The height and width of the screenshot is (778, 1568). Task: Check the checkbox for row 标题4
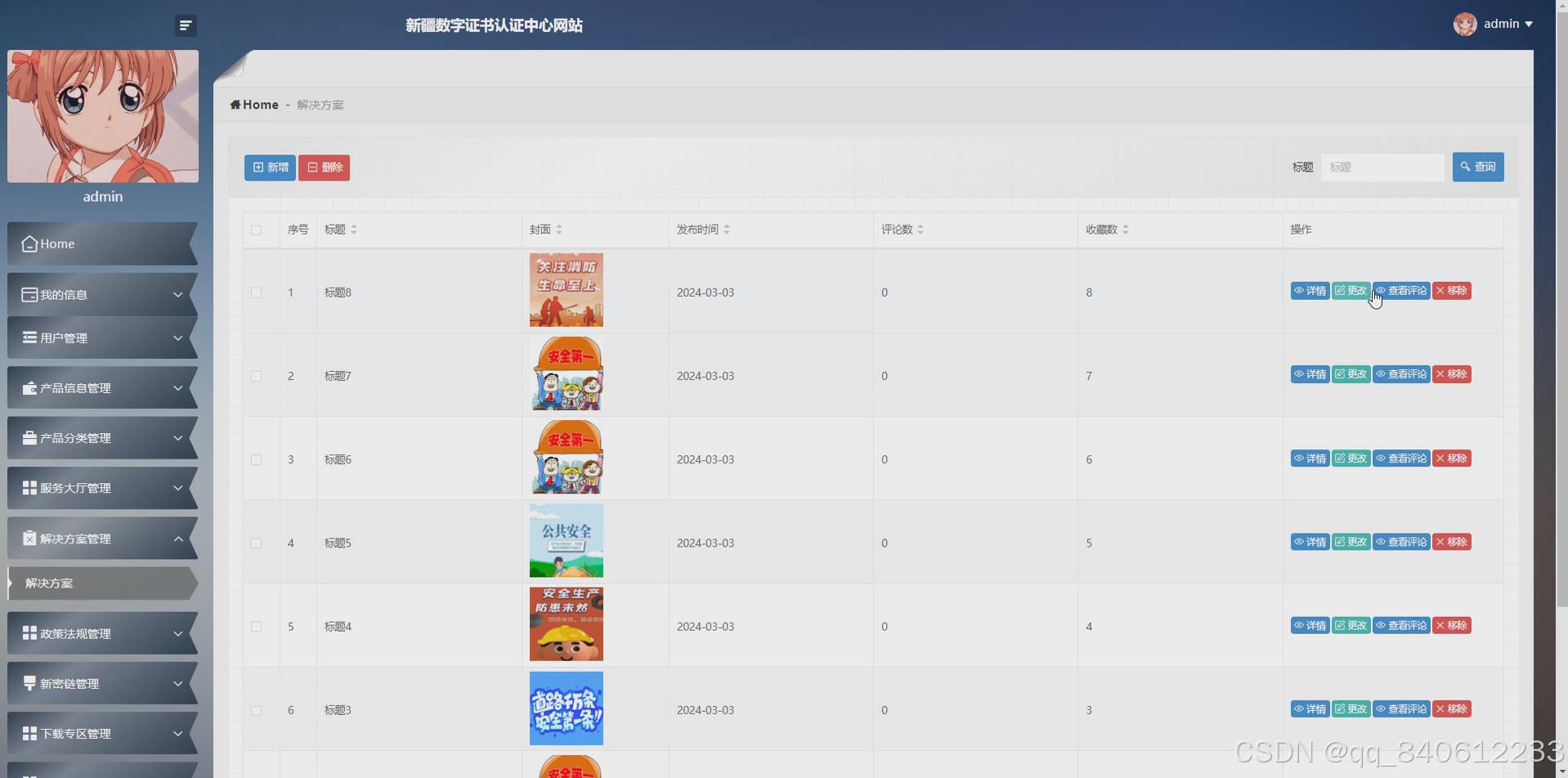click(257, 627)
